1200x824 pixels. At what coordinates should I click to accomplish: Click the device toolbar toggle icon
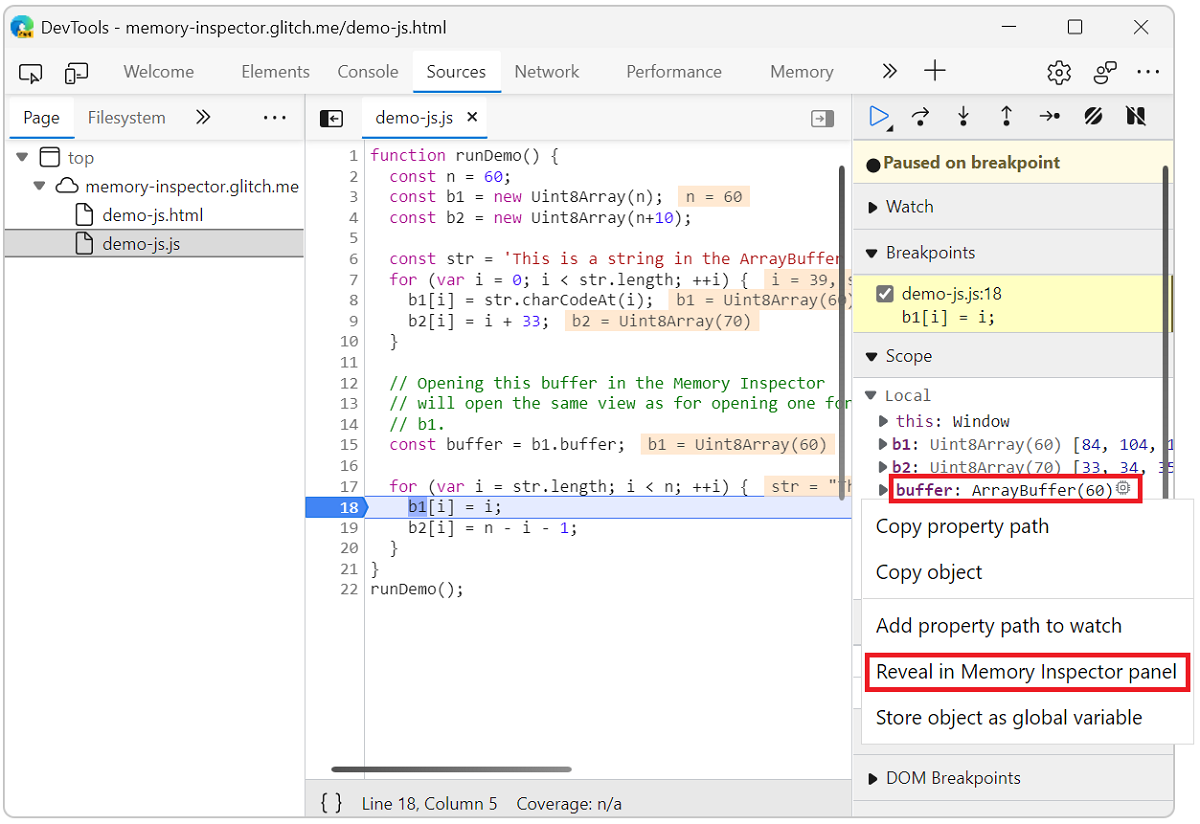pyautogui.click(x=76, y=72)
